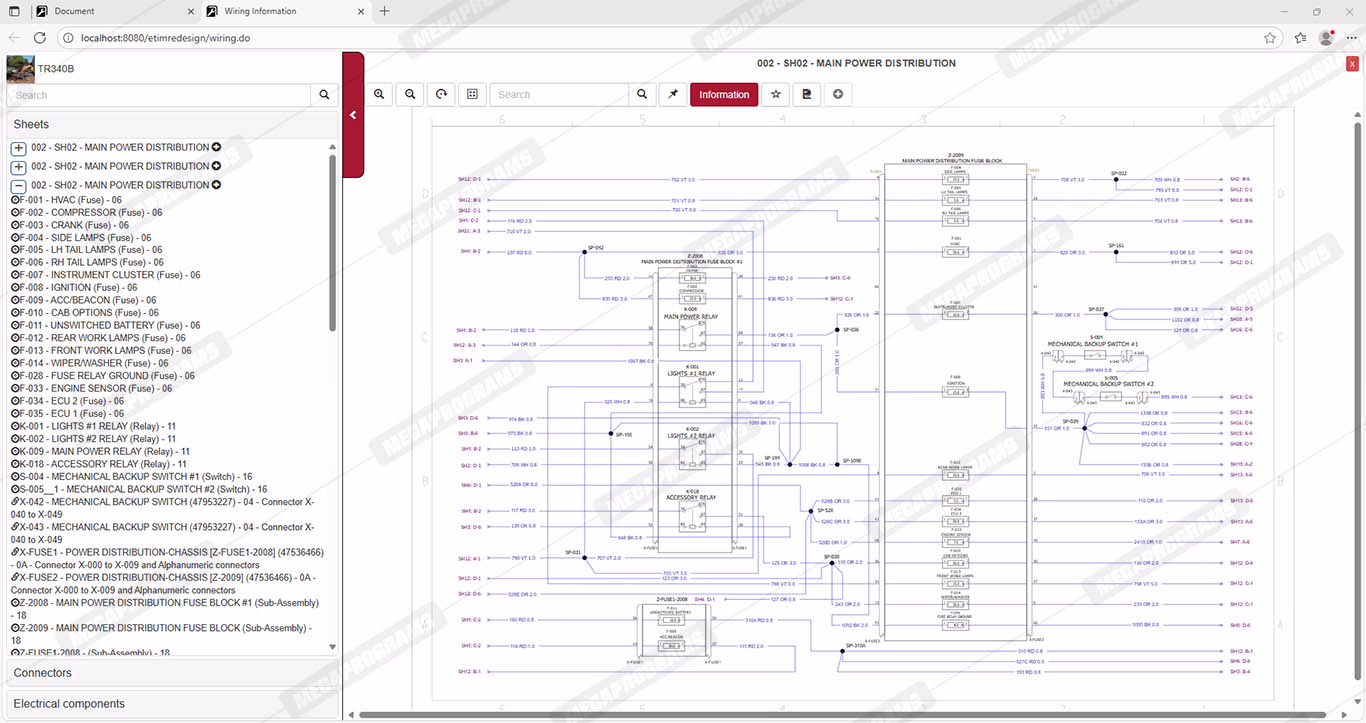Click the zoom in magnifier icon
Viewport: 1366px width, 723px height.
point(380,94)
